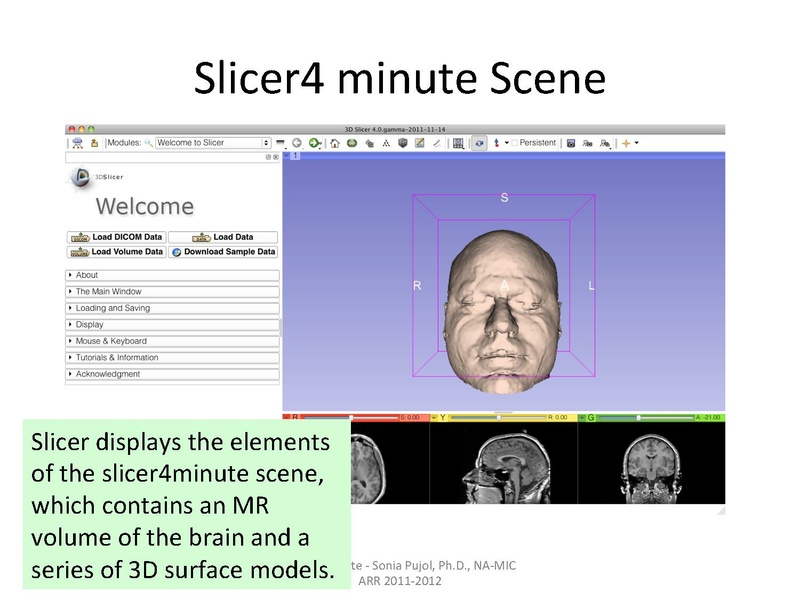The image size is (800, 600).
Task: Select the fiducial place mouse mode icon
Action: click(496, 143)
